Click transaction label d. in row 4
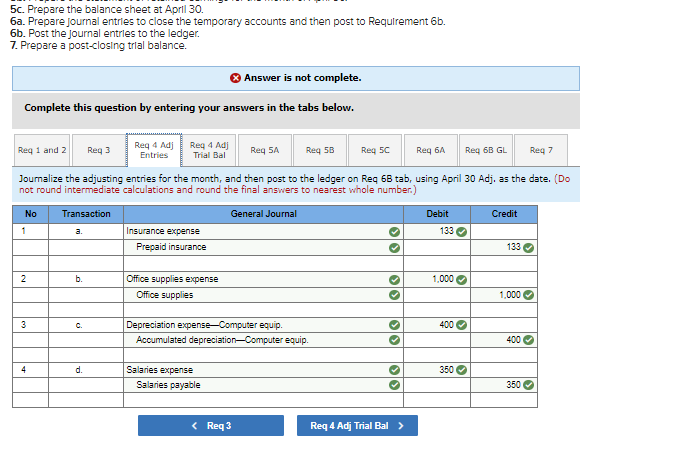 [79, 370]
